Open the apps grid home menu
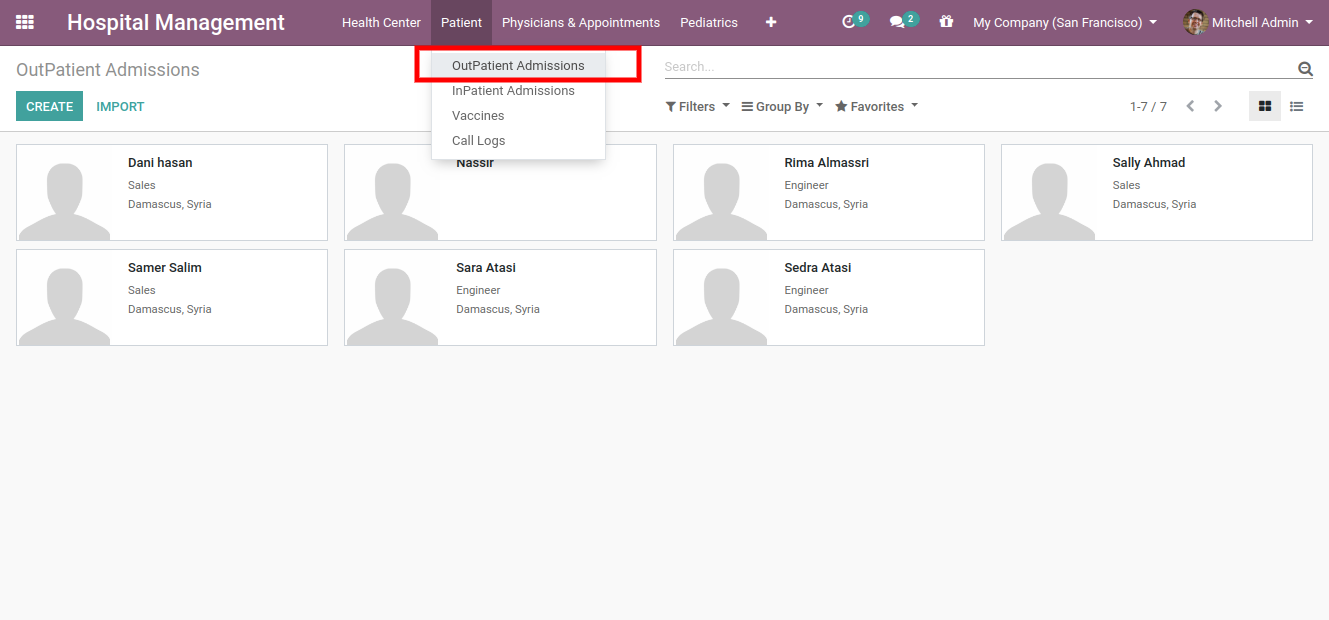 click(x=25, y=22)
